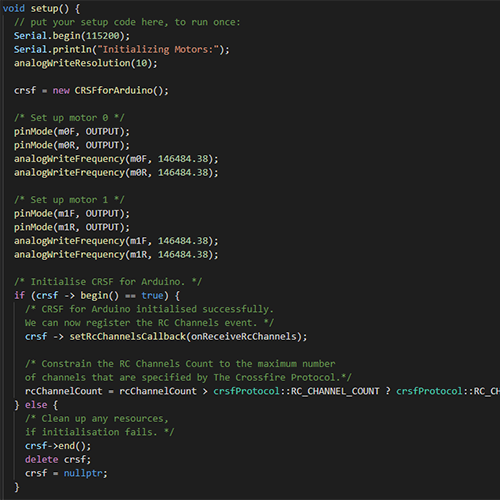Viewport: 500px width, 500px height.
Task: Click the 'pinMode(m1F, OUTPUT);' line
Action: [72, 213]
